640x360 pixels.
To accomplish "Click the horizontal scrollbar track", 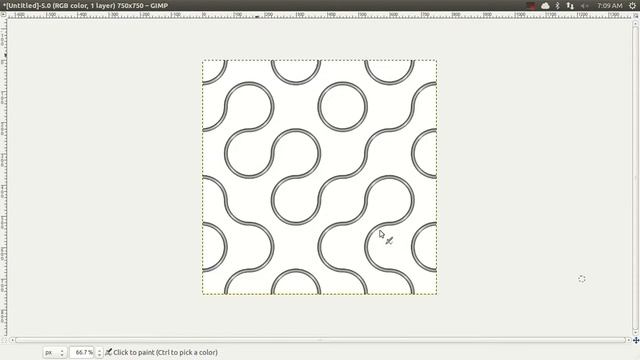I will coord(320,340).
